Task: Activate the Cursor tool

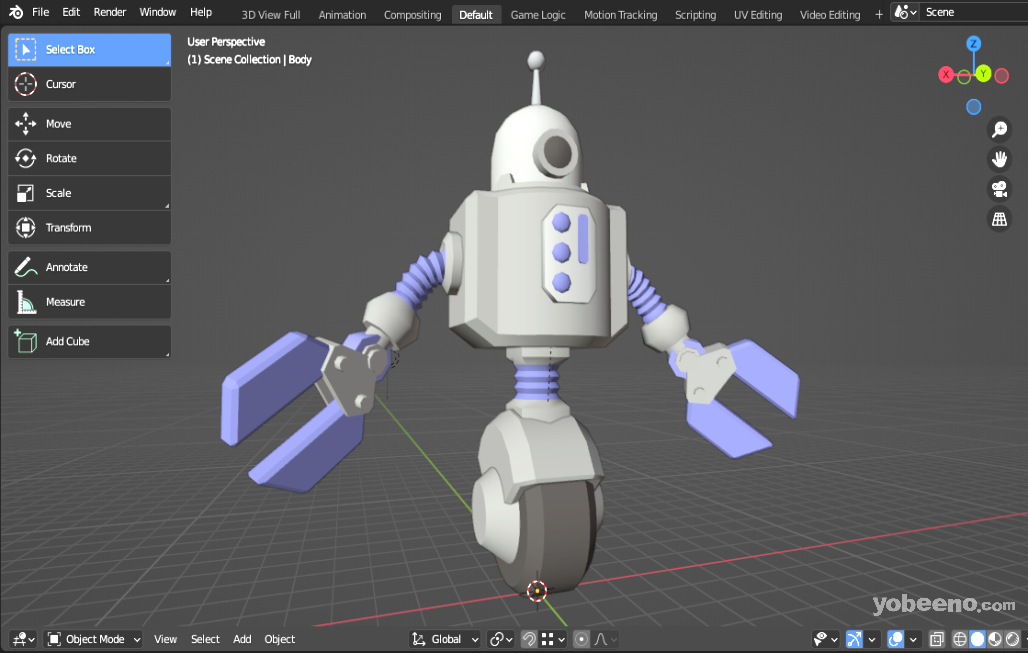Action: coord(89,85)
